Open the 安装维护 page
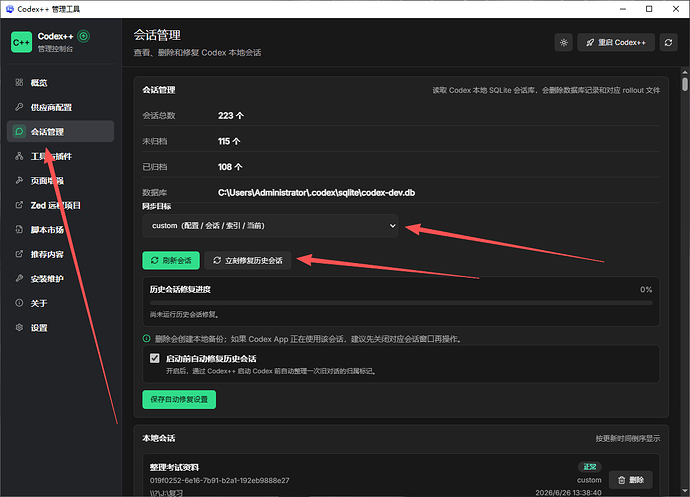690x497 pixels. pyautogui.click(x=60, y=279)
